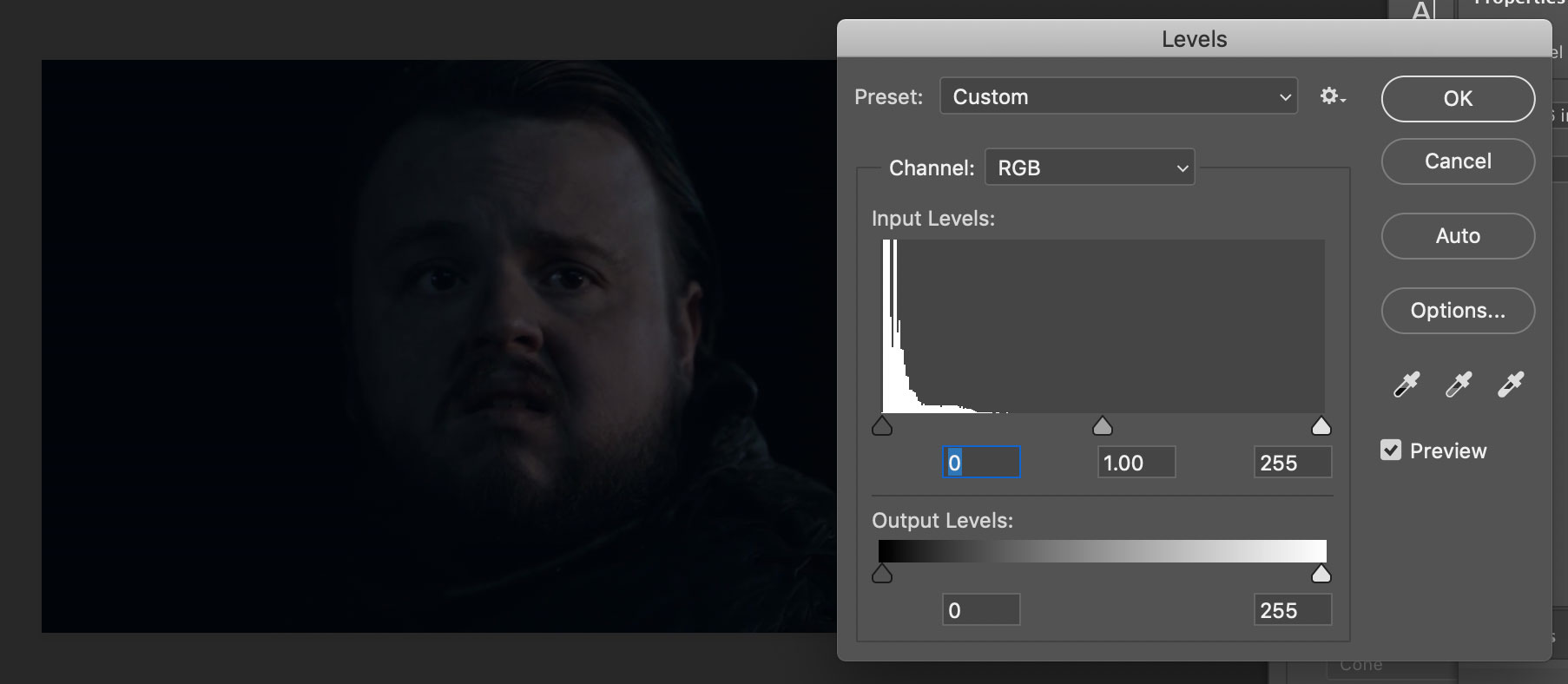The width and height of the screenshot is (1568, 684).
Task: Grab the input shadows black slider
Action: point(882,425)
